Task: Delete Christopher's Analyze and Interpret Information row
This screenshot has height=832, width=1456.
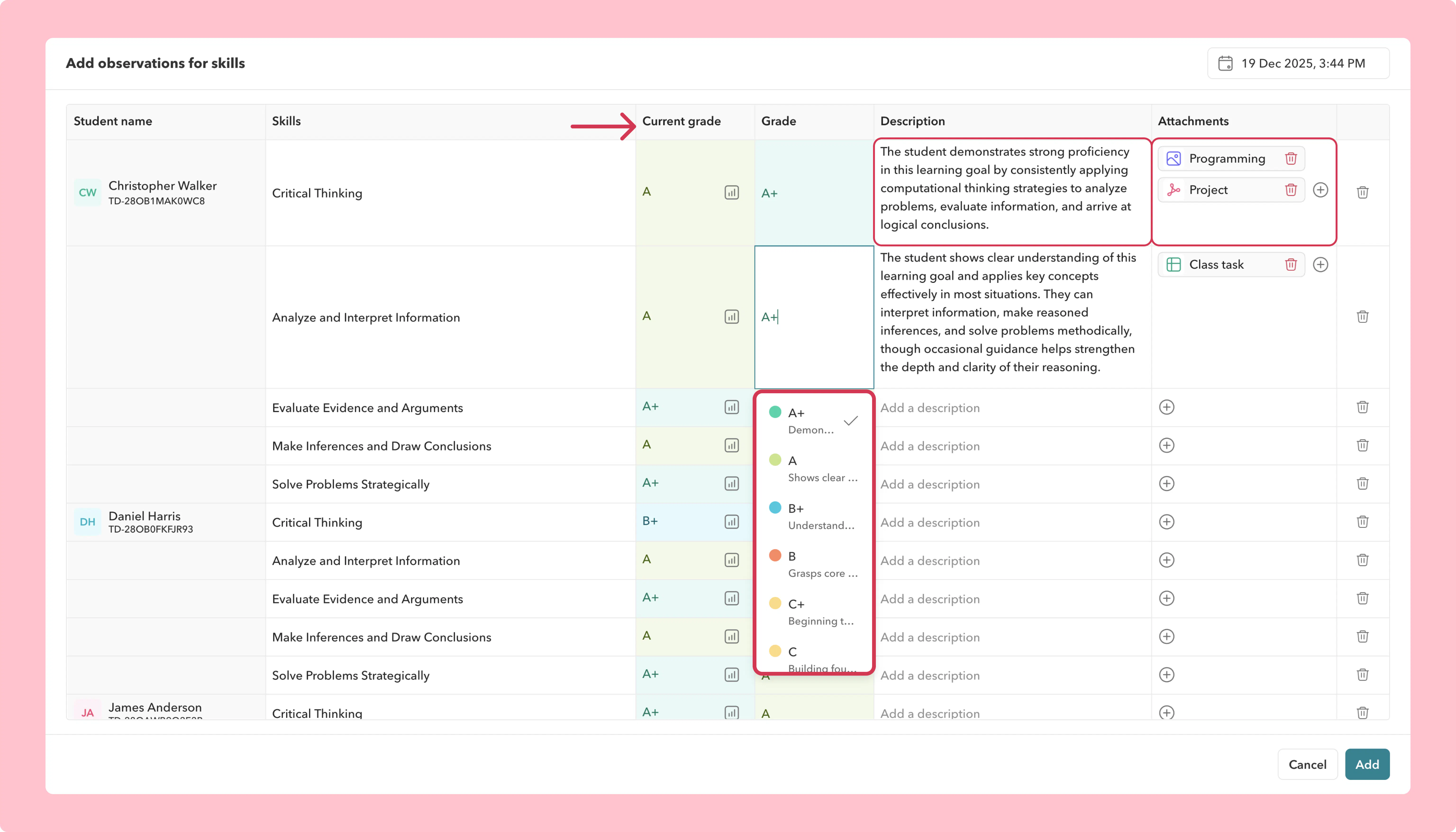Action: pyautogui.click(x=1363, y=317)
